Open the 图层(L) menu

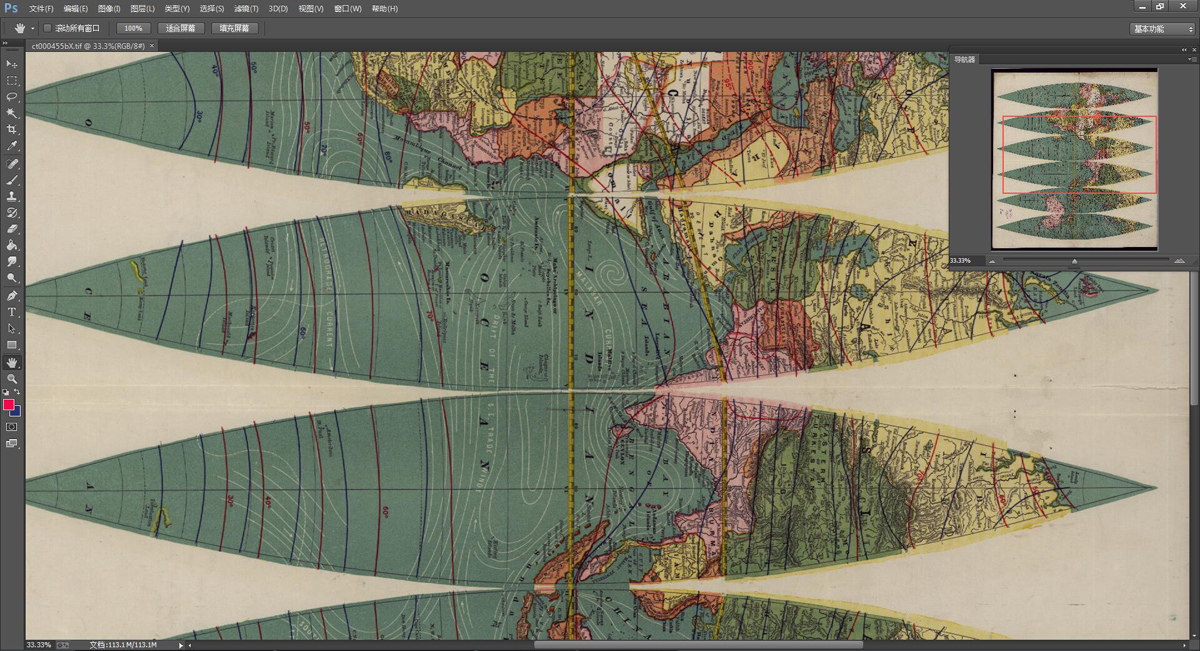pyautogui.click(x=142, y=9)
